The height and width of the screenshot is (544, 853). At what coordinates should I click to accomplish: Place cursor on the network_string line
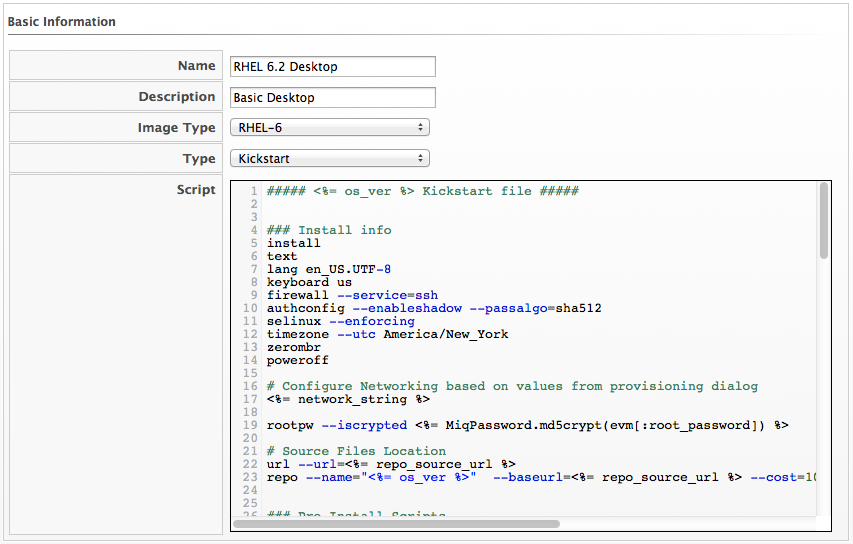349,399
